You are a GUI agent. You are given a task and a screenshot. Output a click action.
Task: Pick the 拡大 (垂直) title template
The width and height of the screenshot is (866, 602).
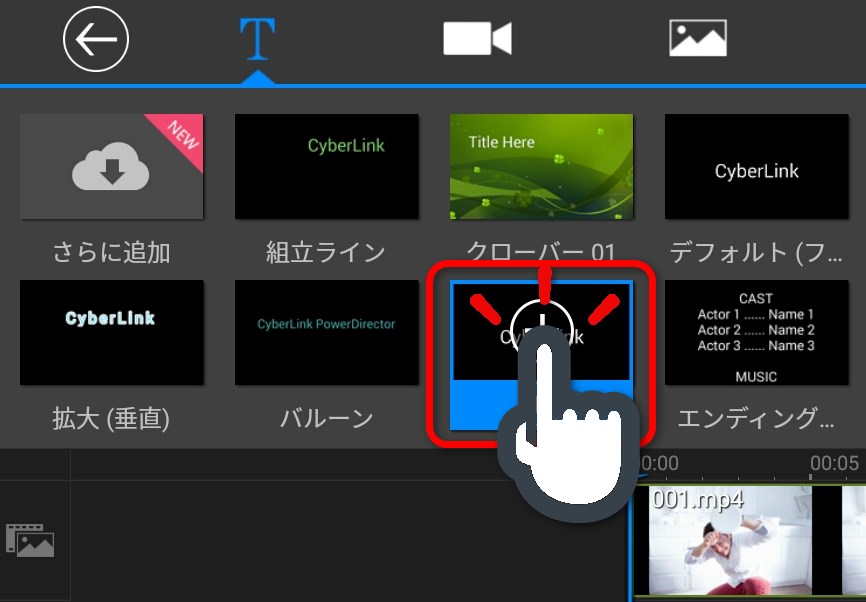111,332
